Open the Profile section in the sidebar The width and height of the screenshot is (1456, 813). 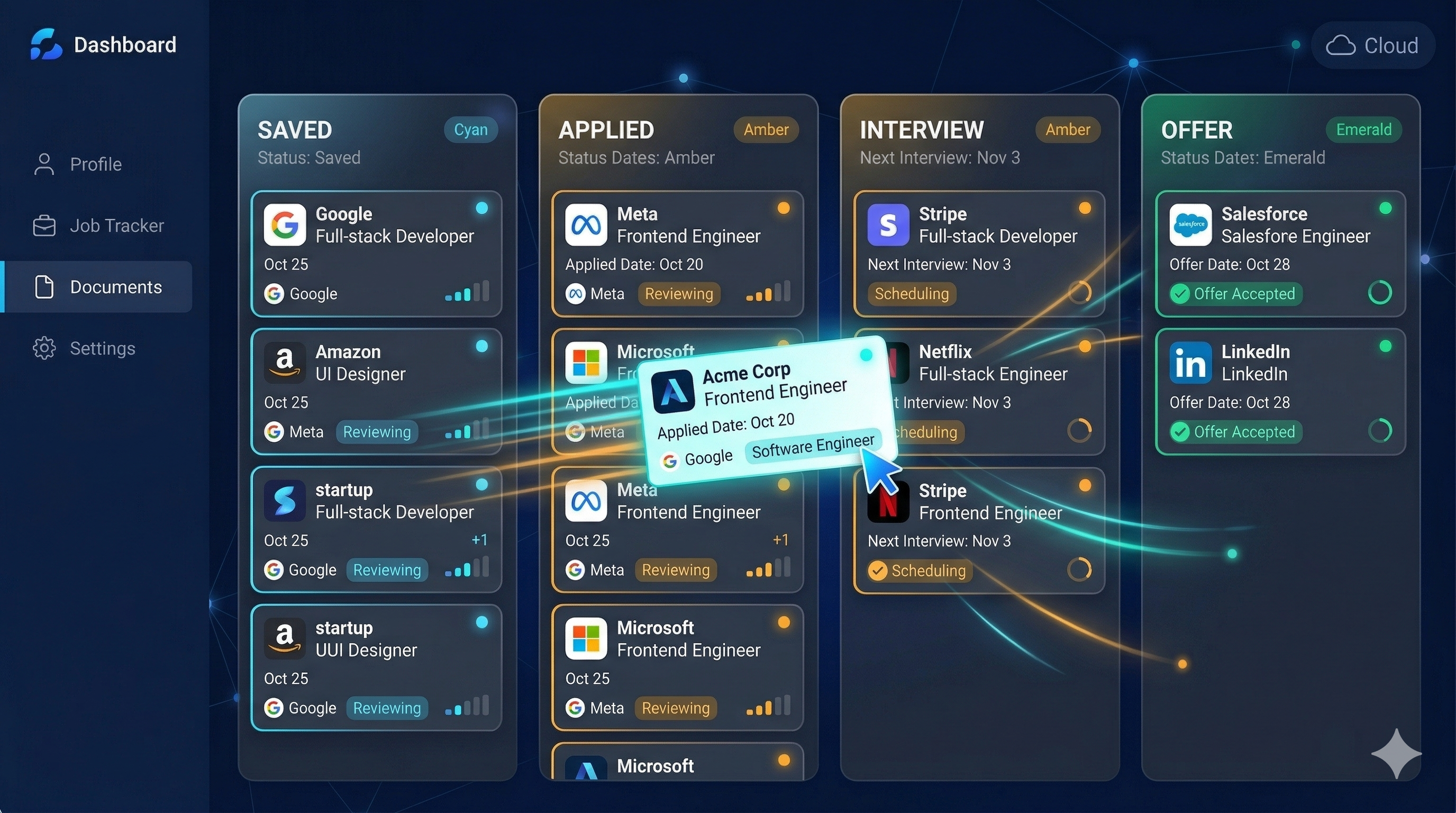tap(96, 164)
